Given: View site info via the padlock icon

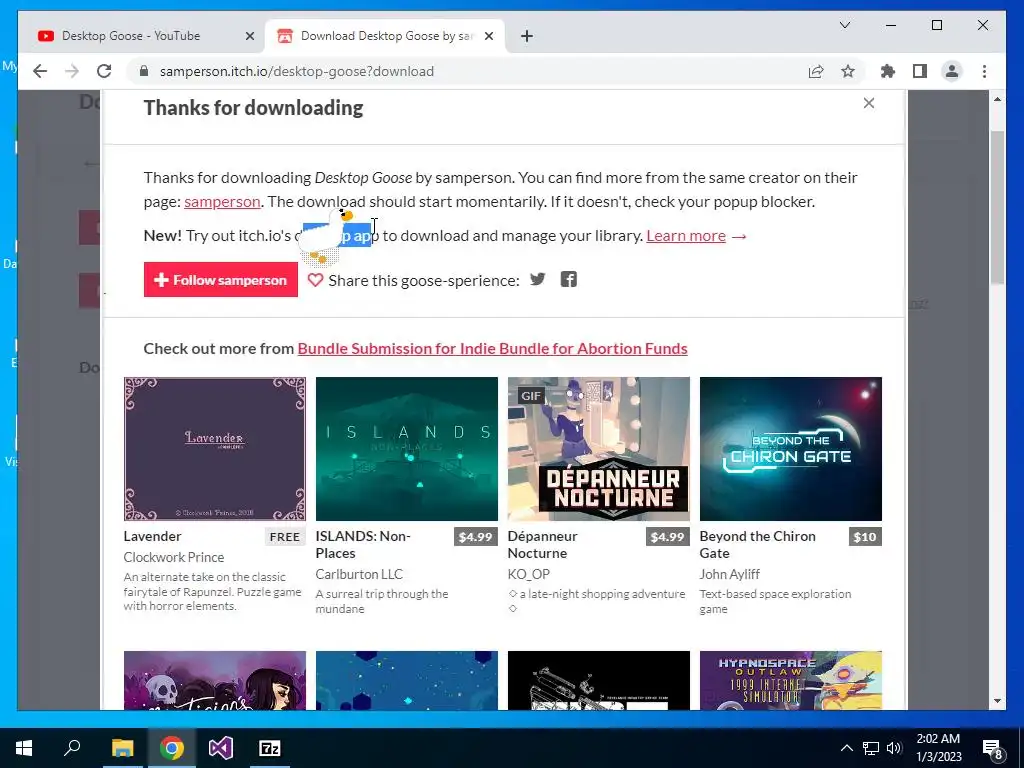Looking at the screenshot, I should [x=144, y=71].
